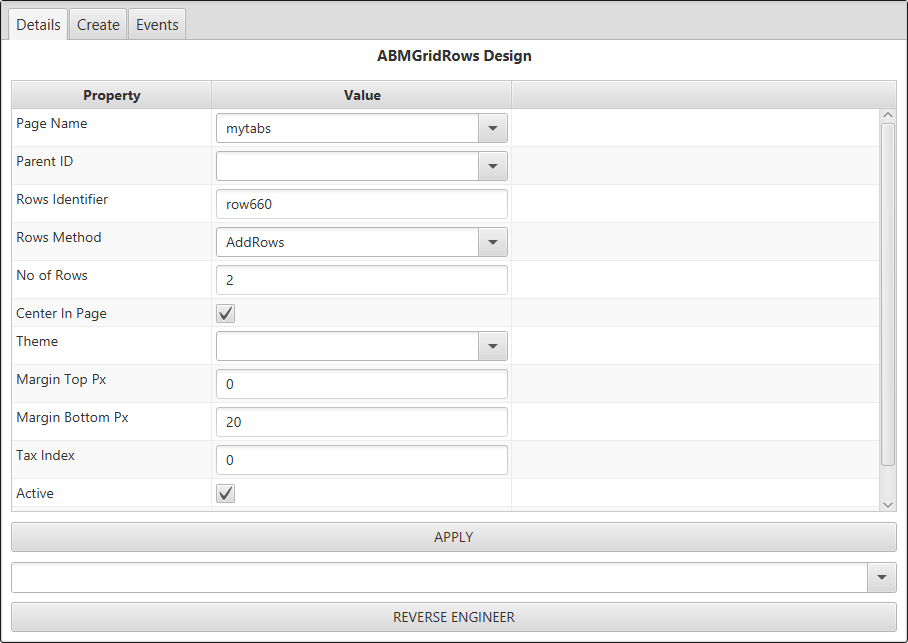
Task: Click the No of Rows field
Action: tap(361, 280)
